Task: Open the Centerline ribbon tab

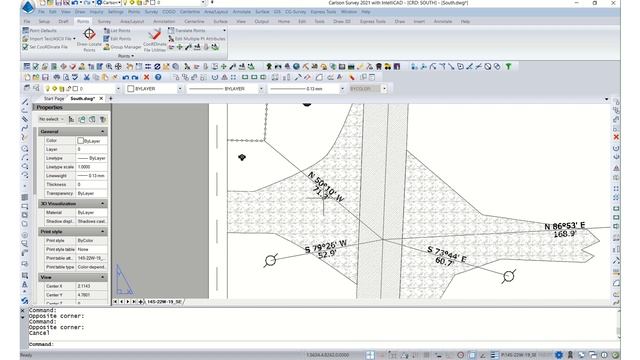Action: tap(194, 21)
